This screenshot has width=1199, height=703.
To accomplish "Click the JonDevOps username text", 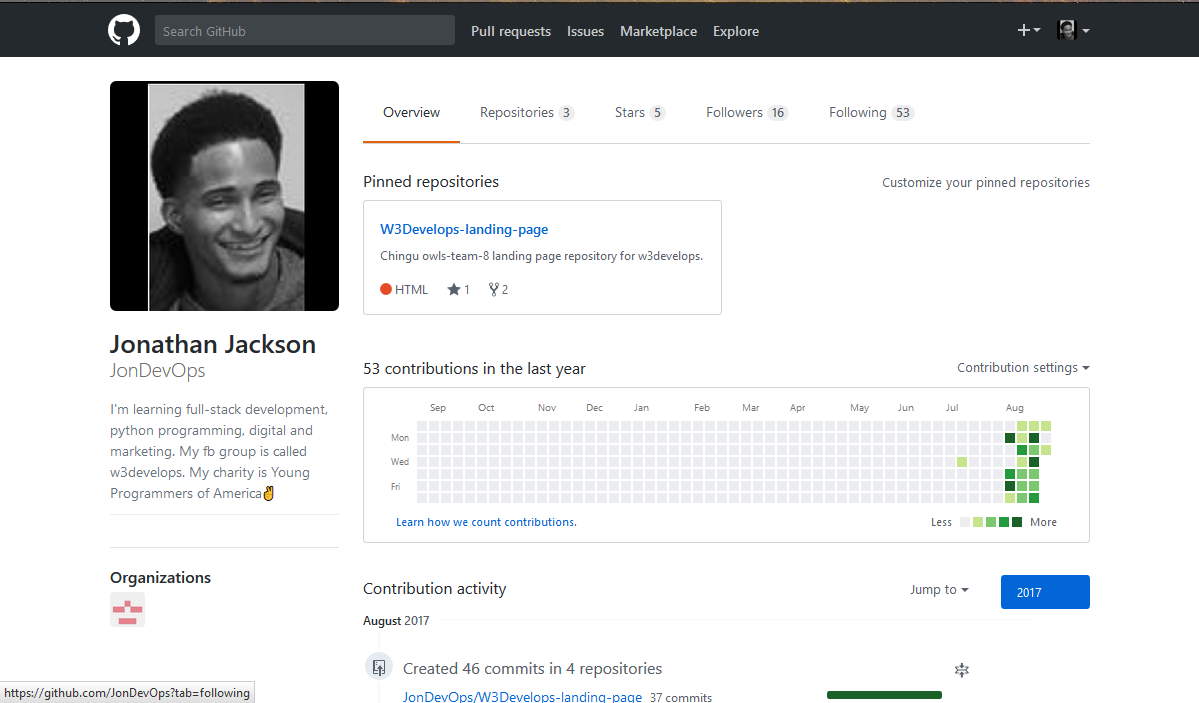I will pos(158,371).
